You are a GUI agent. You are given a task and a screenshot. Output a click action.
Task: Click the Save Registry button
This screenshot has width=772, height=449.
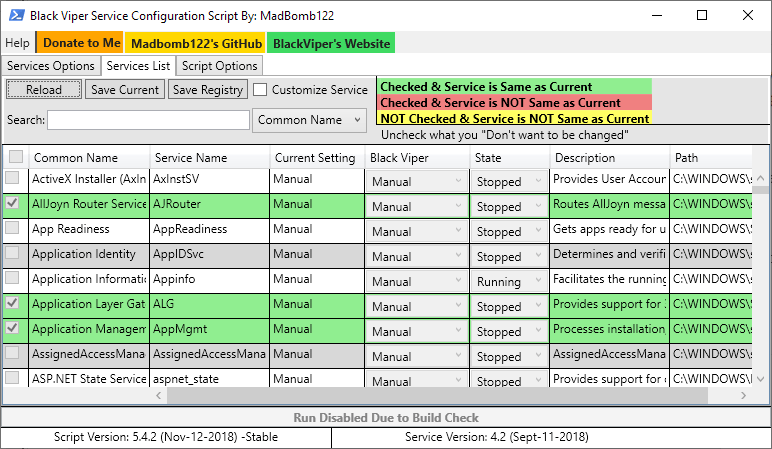(207, 90)
